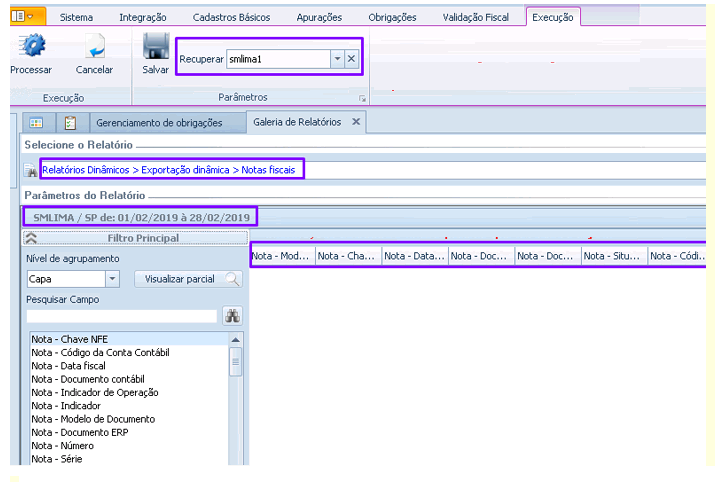Open the Nível de agrupamento Capa dropdown

click(112, 279)
